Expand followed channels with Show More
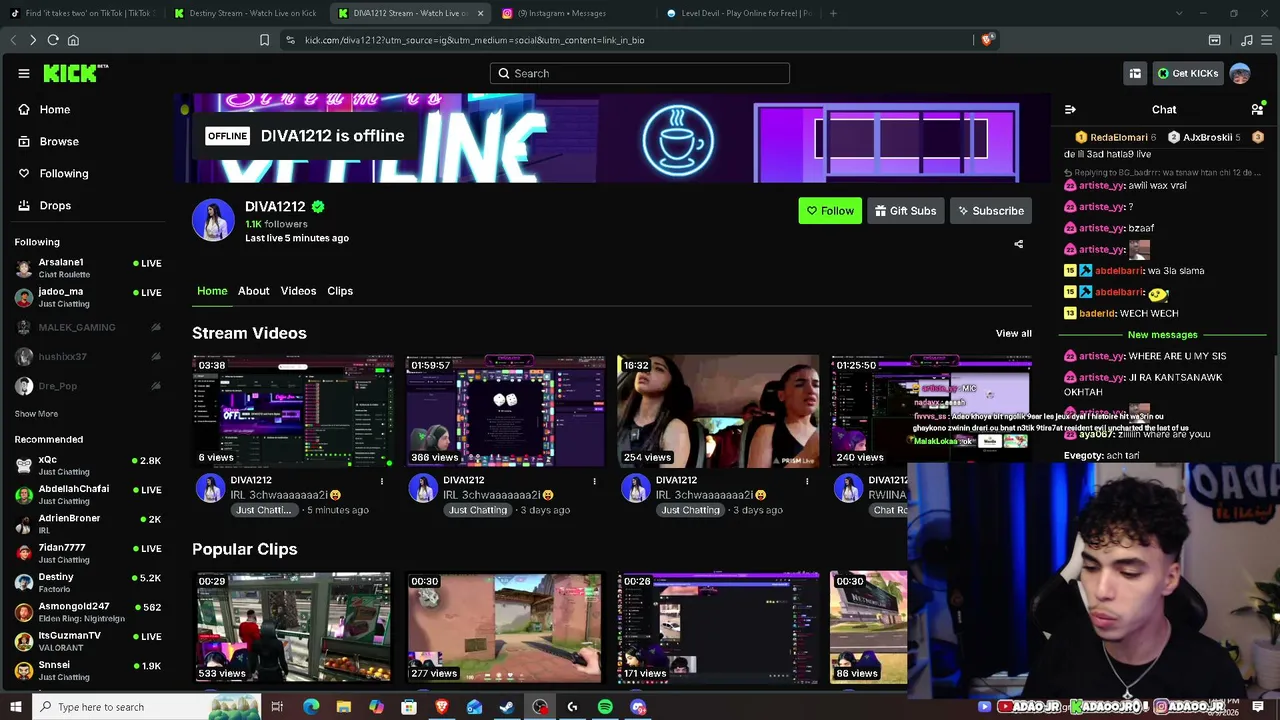The height and width of the screenshot is (720, 1280). point(36,414)
